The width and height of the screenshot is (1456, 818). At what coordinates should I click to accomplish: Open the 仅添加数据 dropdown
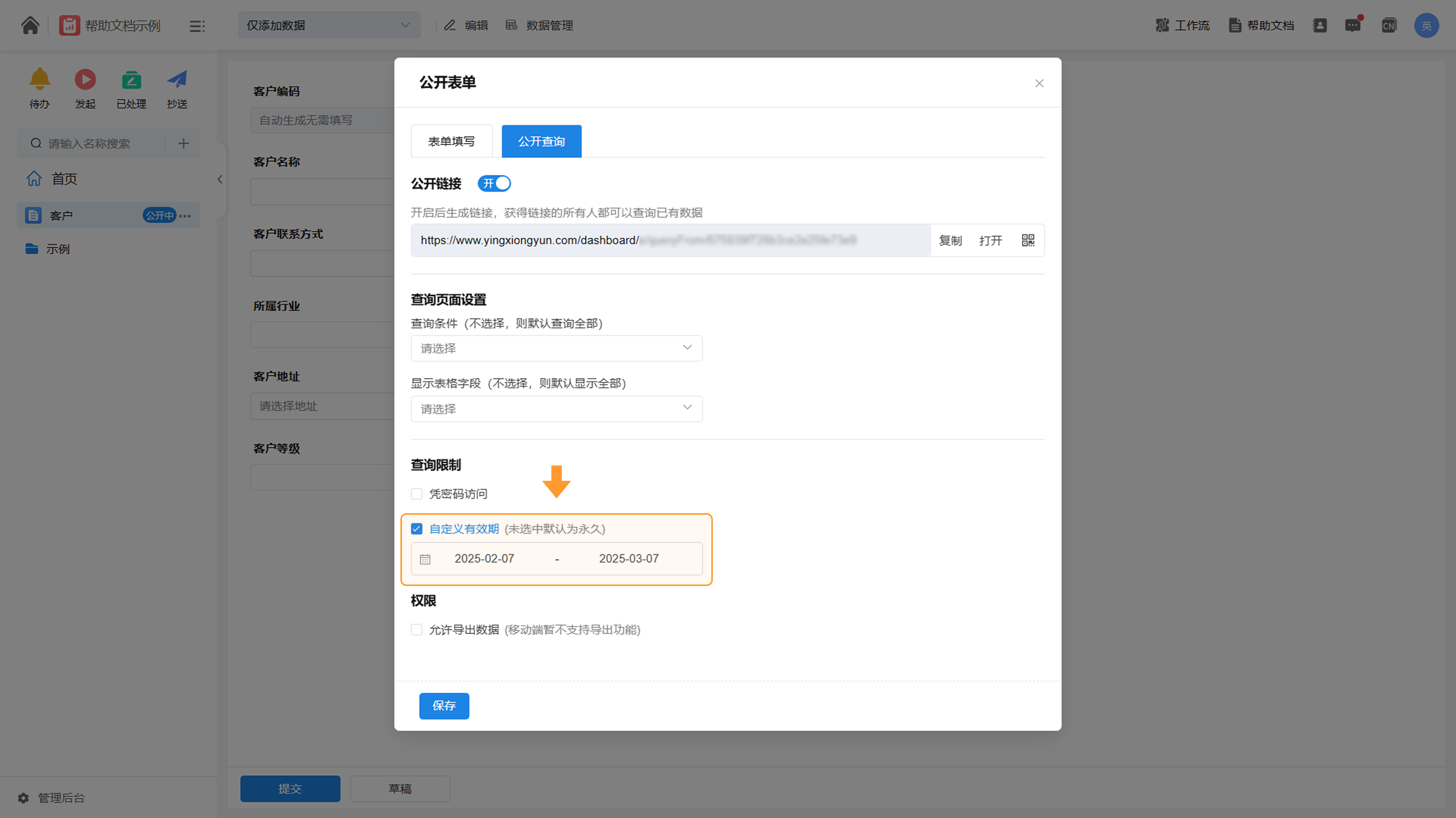coord(329,25)
